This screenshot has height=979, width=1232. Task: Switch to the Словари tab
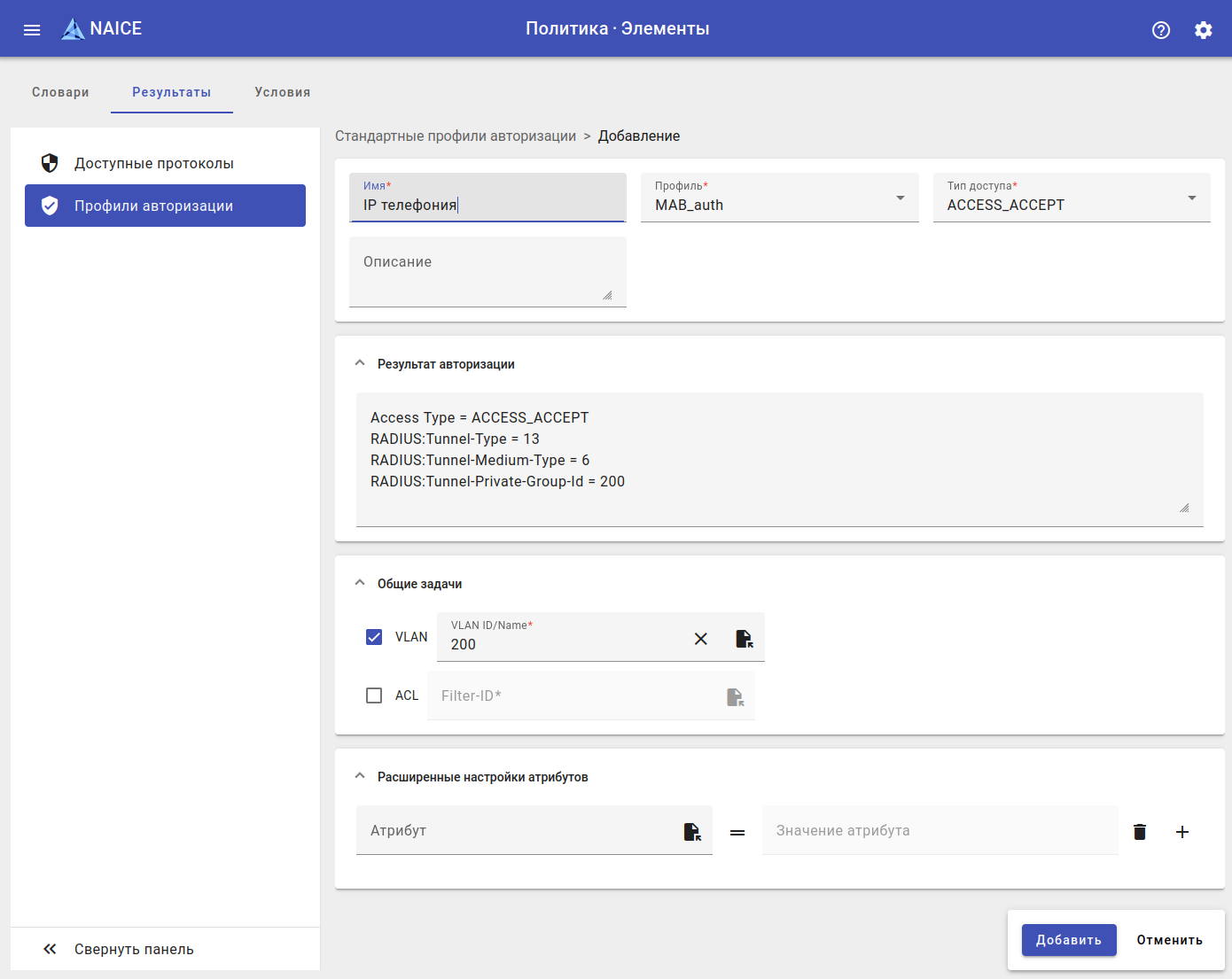[x=60, y=92]
